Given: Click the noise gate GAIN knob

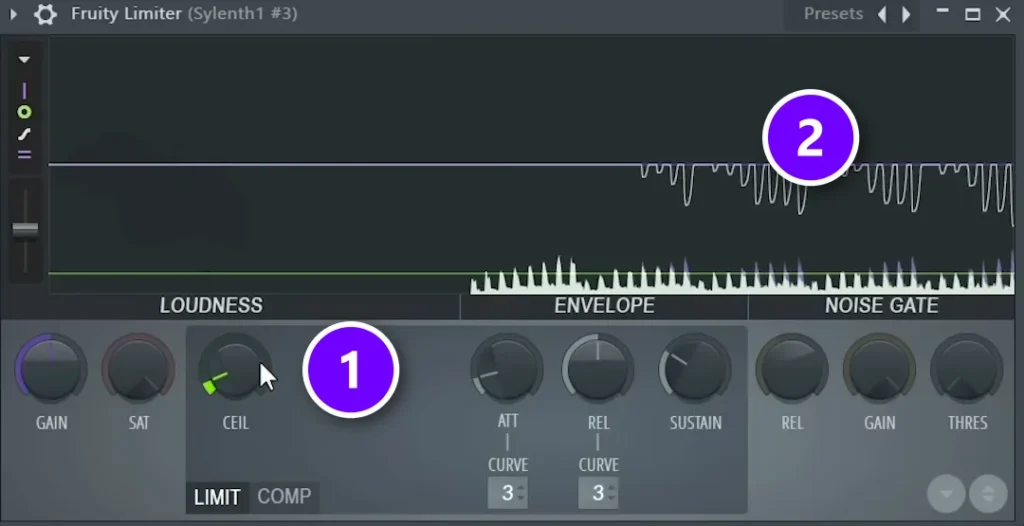Looking at the screenshot, I should tap(879, 369).
